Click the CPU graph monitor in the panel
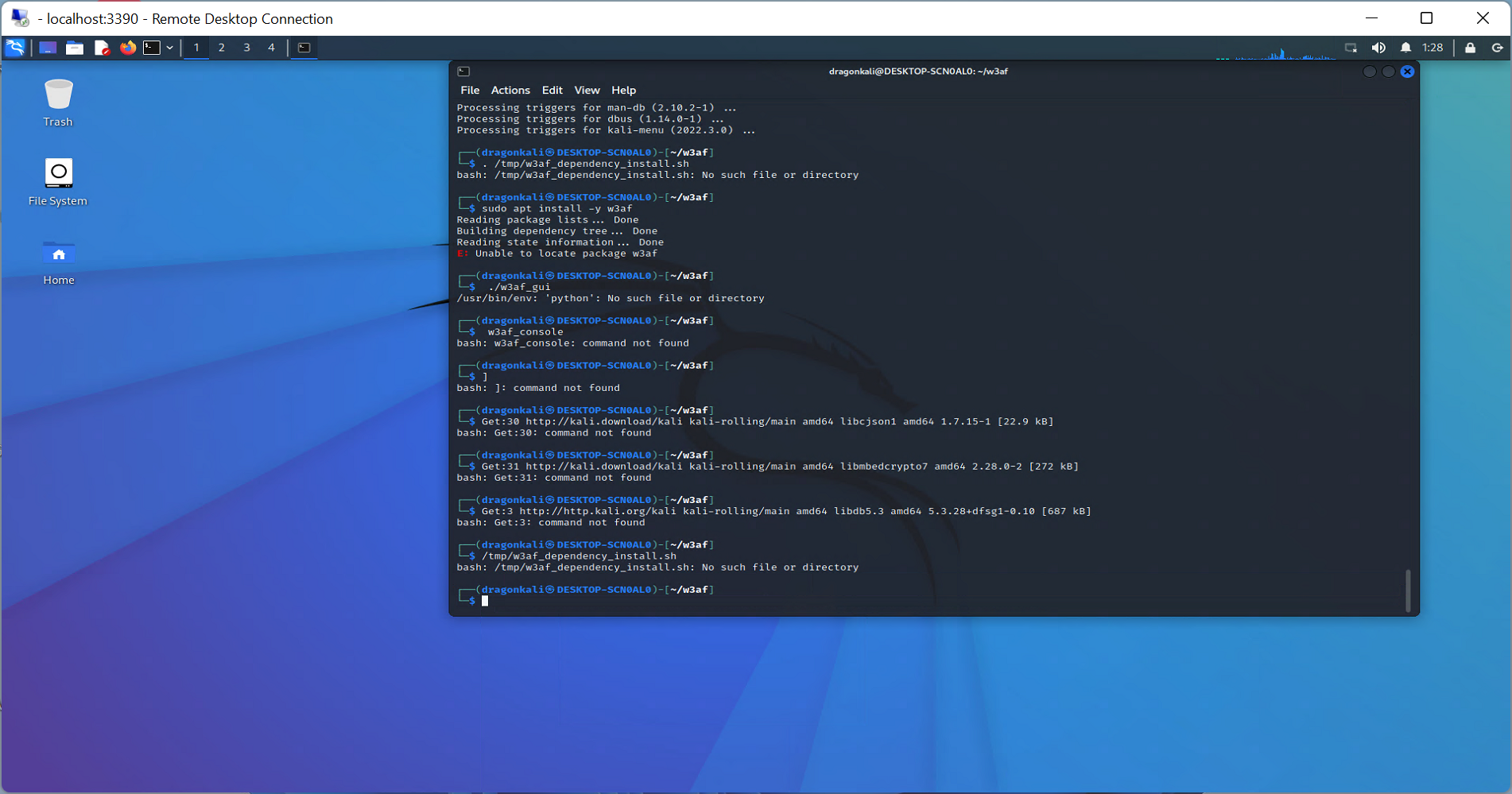 pos(1276,52)
